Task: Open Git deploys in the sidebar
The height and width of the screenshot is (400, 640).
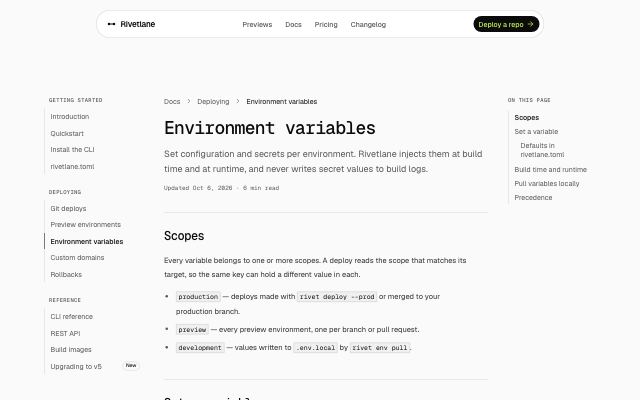Action: pyautogui.click(x=68, y=209)
